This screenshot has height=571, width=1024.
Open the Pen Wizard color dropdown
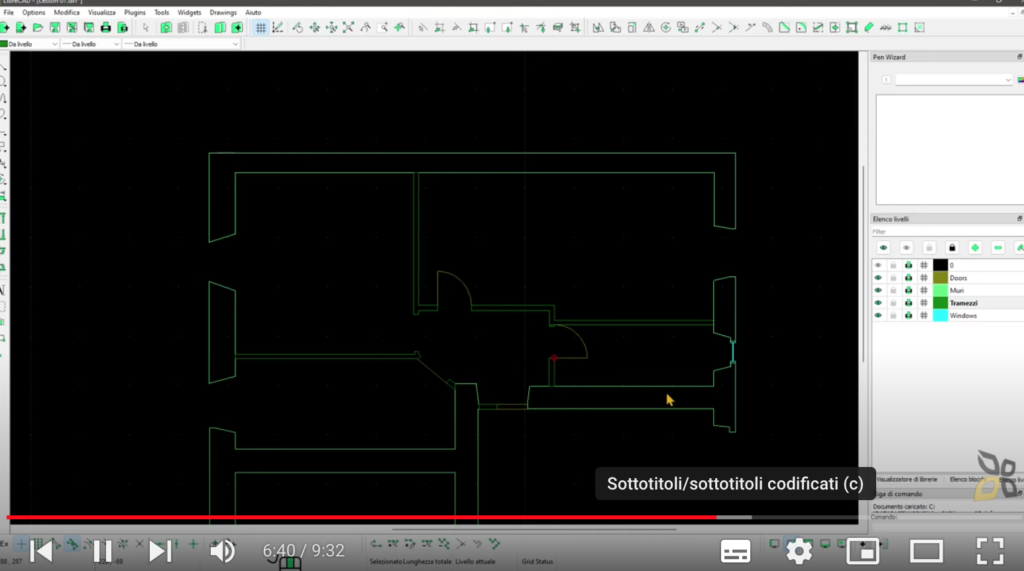(953, 80)
